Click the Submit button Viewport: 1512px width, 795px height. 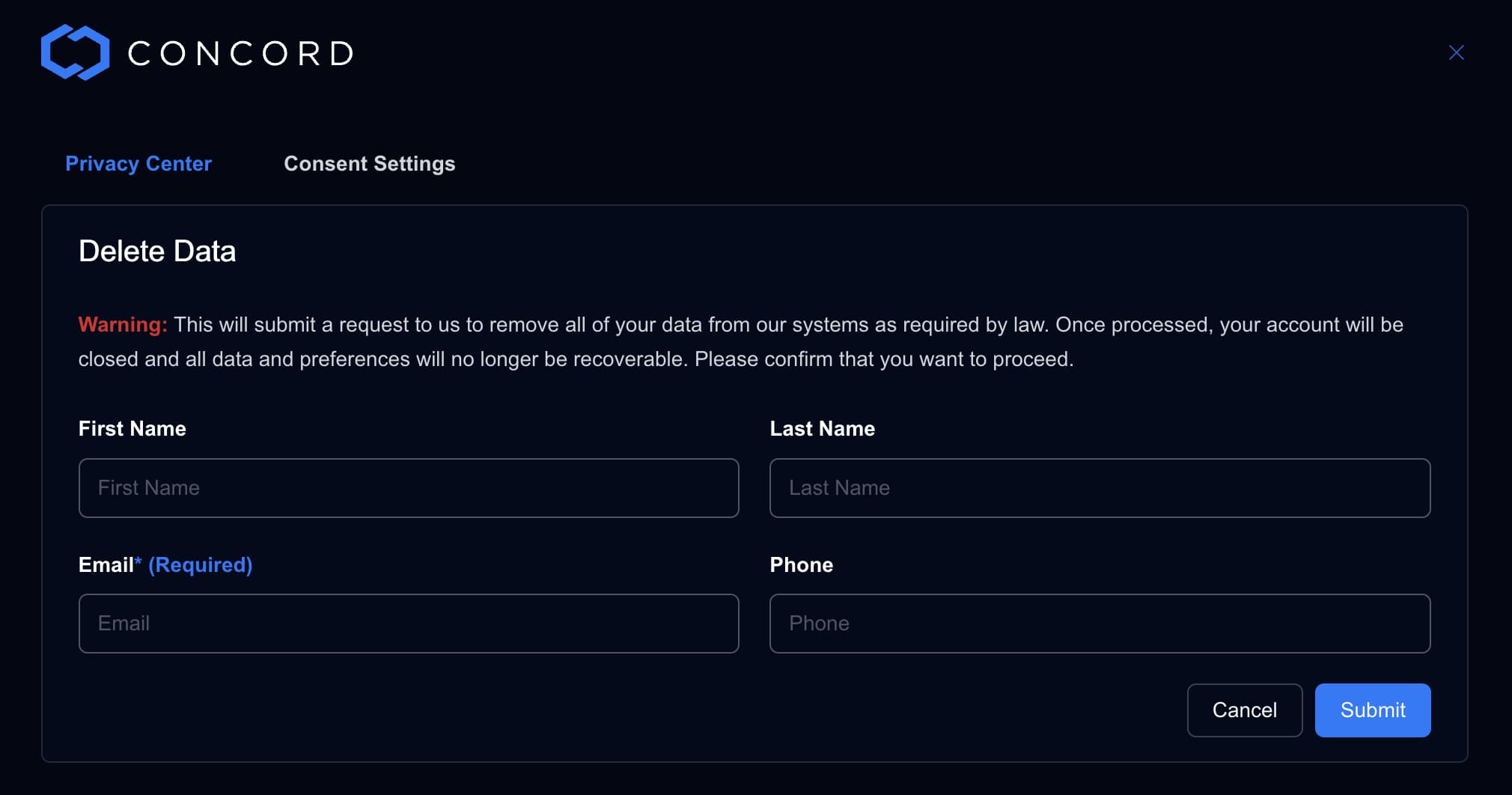pos(1372,710)
